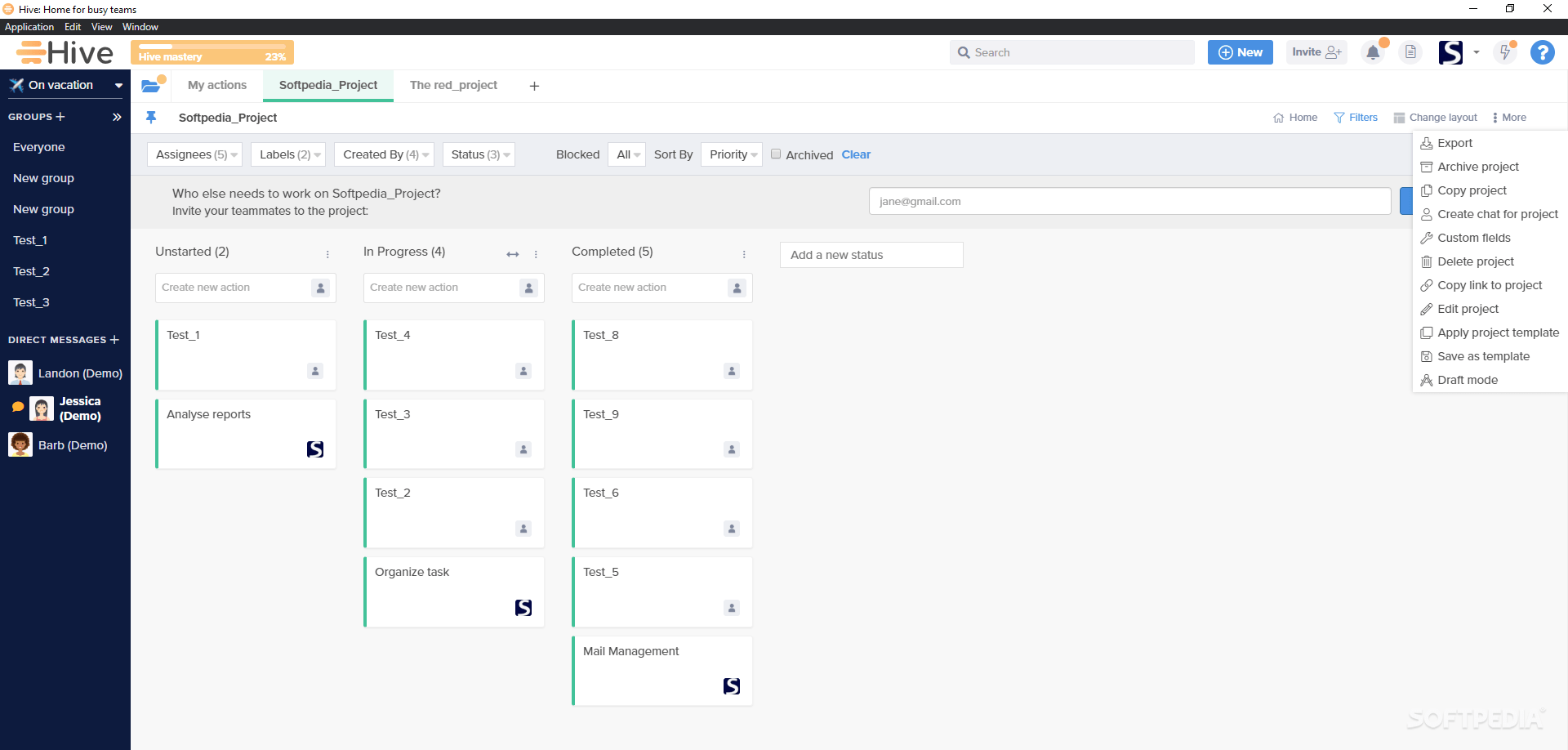Go to project Home
Viewport: 1568px width, 750px height.
point(1295,118)
